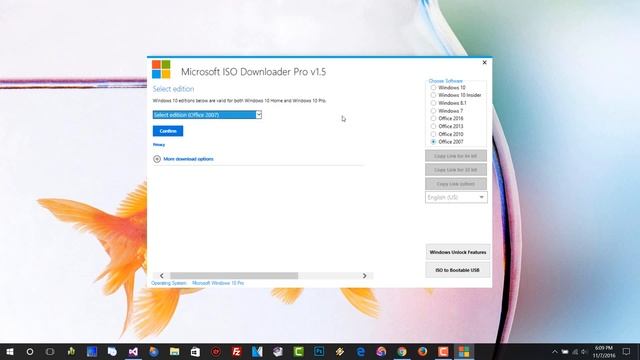Click the Select edition heading

[173, 89]
